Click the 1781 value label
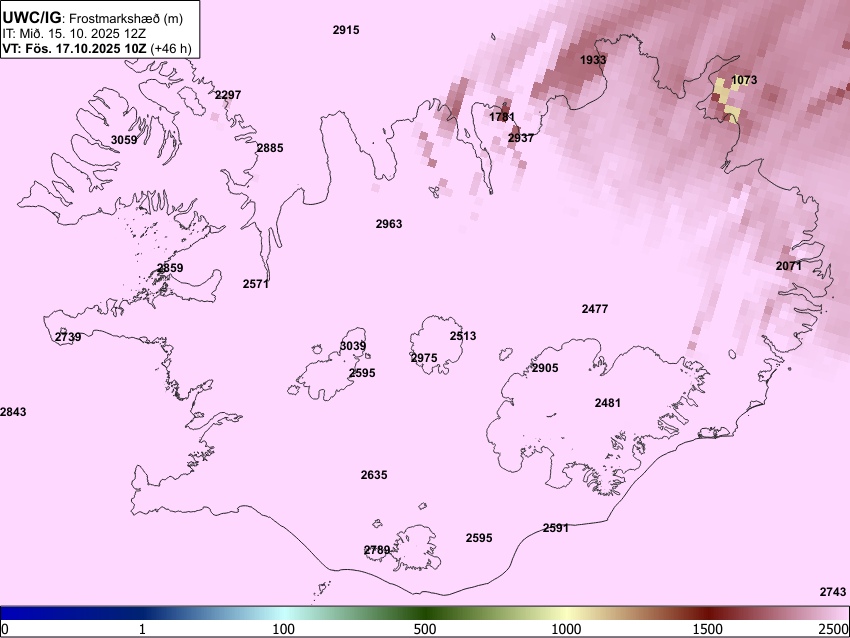 [x=502, y=117]
